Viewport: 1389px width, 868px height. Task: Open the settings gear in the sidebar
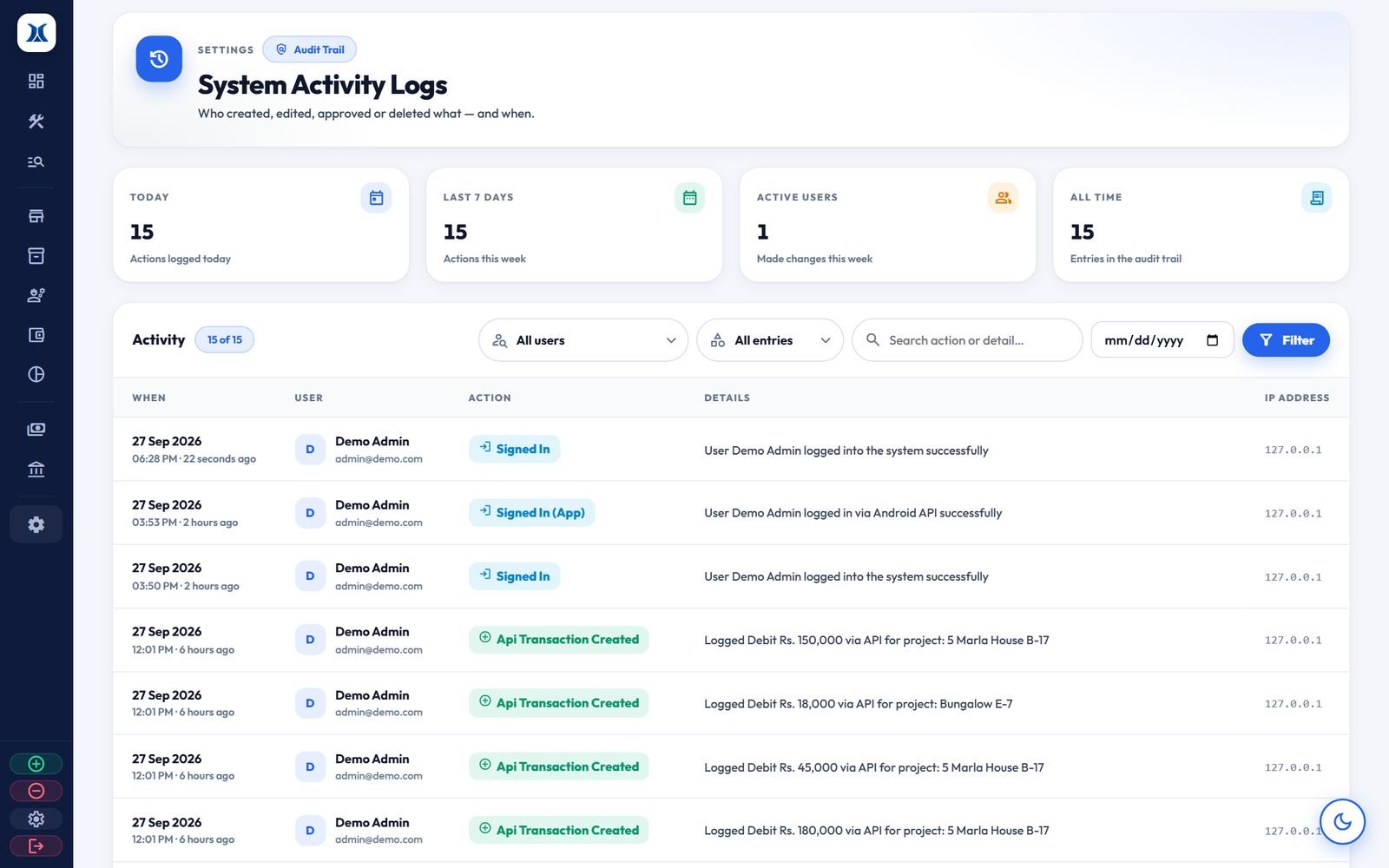[x=36, y=524]
